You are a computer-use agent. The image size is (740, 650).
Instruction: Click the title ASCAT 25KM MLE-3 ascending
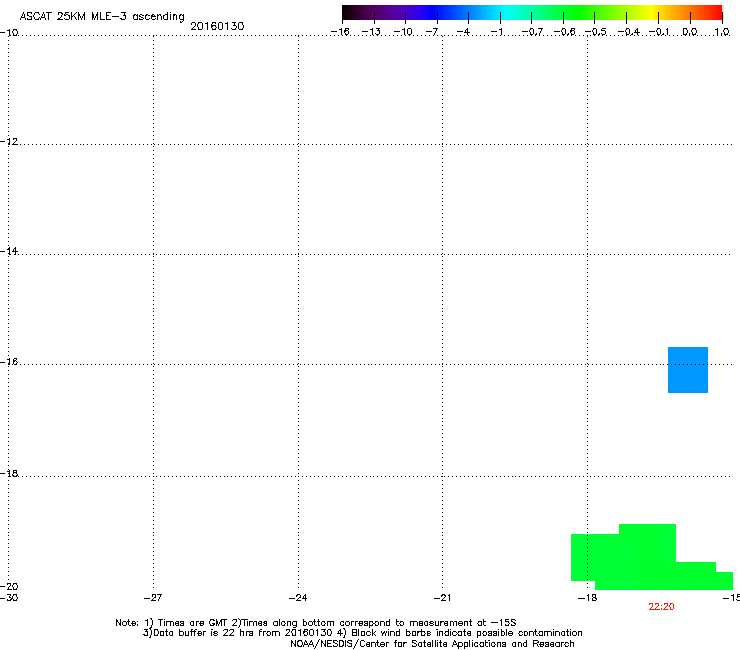tap(102, 17)
